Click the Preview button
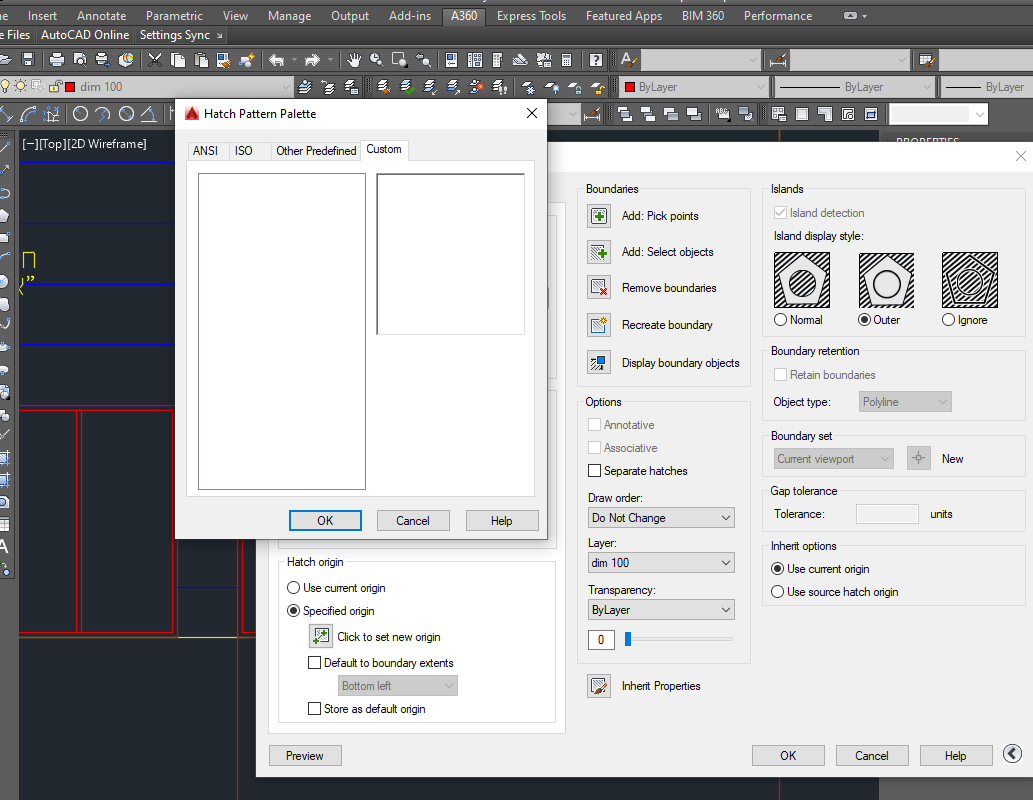This screenshot has height=800, width=1033. click(x=305, y=756)
